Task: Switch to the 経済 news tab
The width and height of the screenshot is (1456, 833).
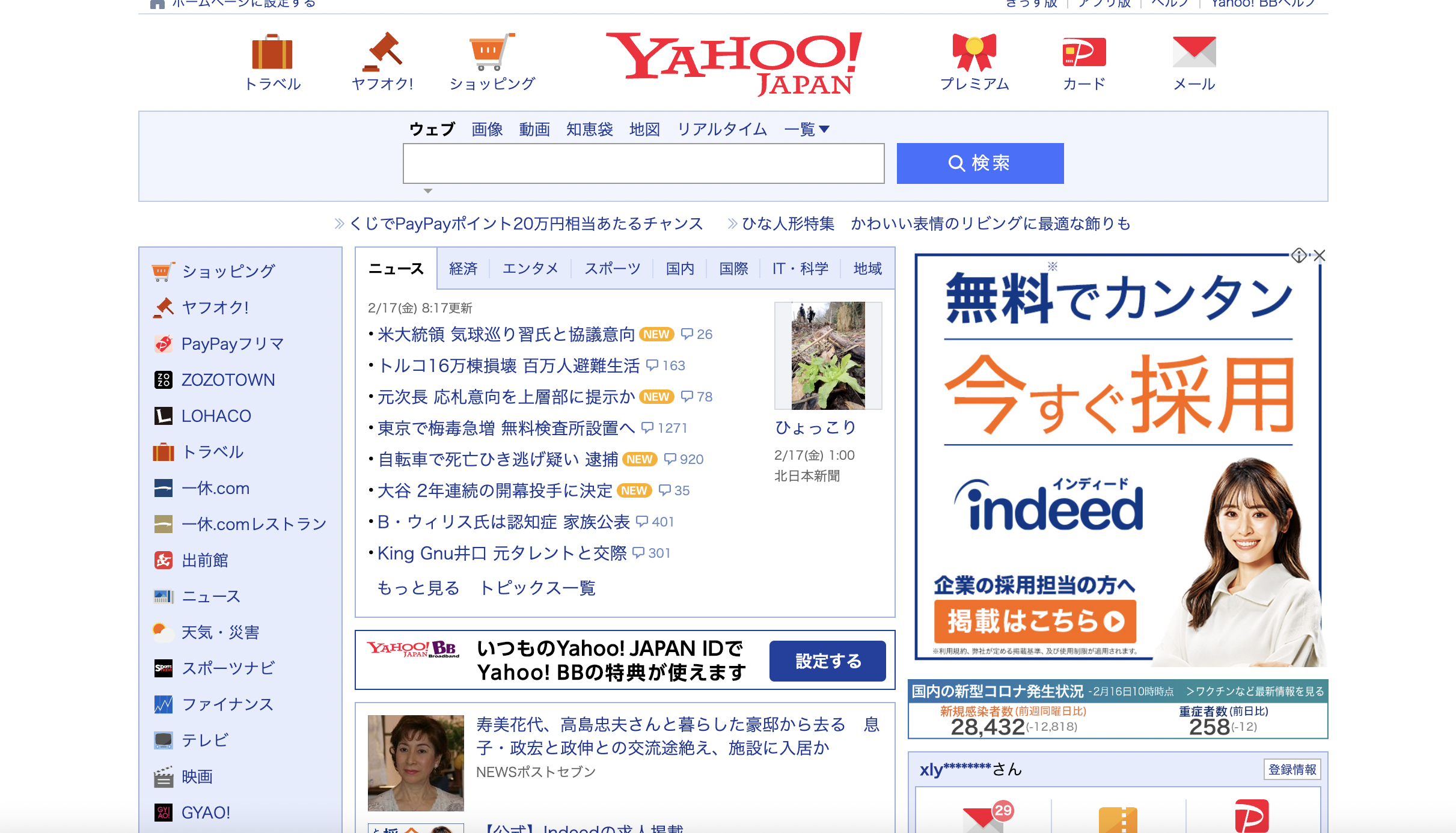Action: [x=463, y=268]
